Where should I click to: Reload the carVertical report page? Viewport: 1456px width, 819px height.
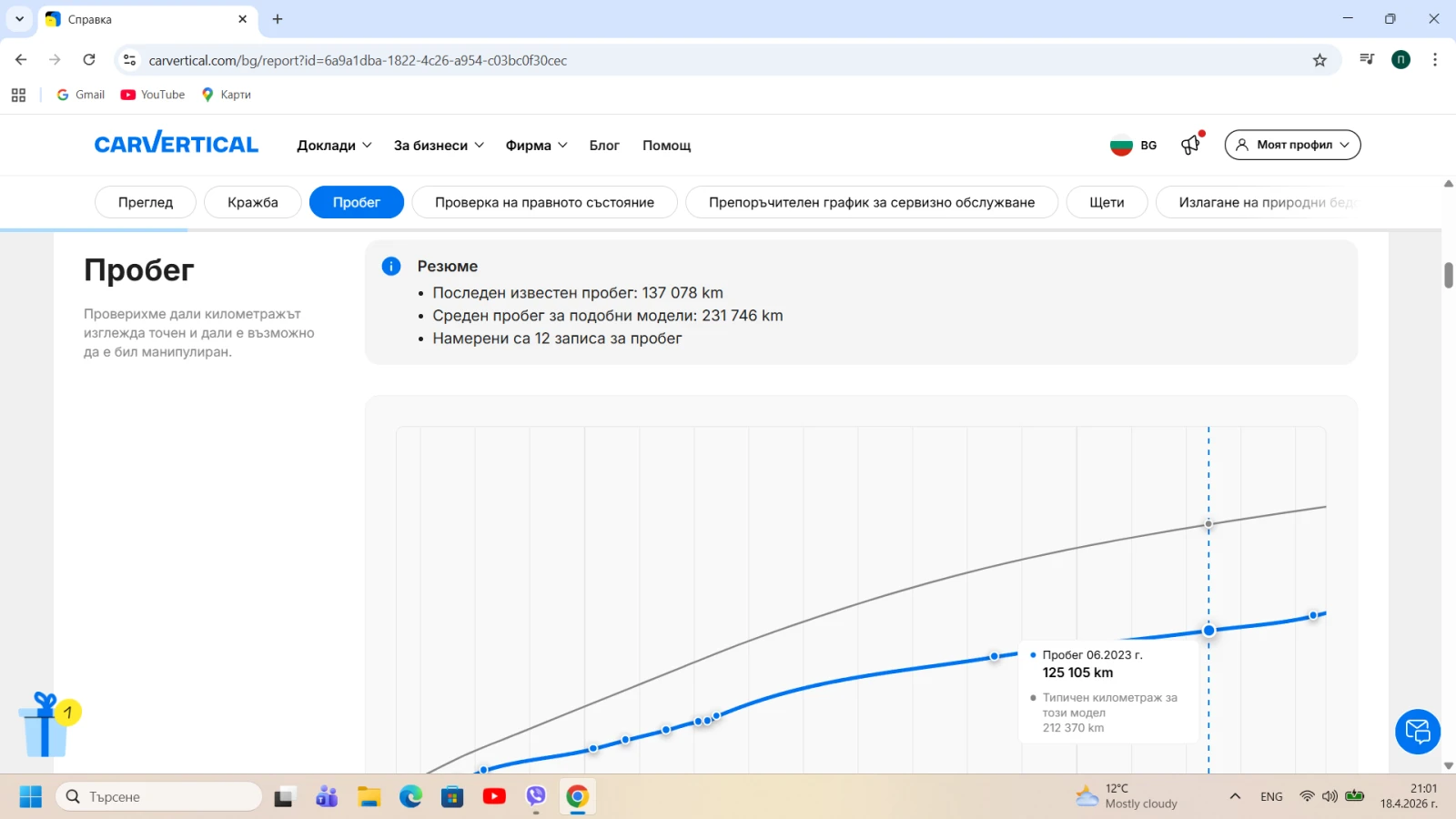coord(89,60)
